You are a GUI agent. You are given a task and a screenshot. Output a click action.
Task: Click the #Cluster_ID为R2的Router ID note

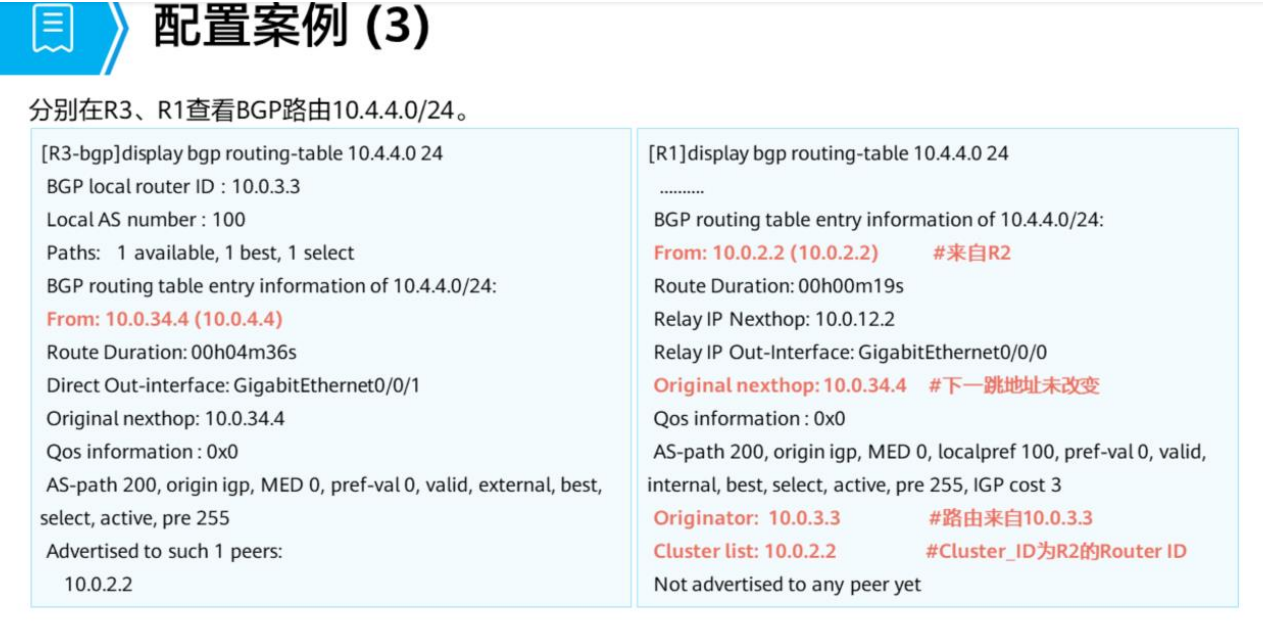pyautogui.click(x=1055, y=550)
